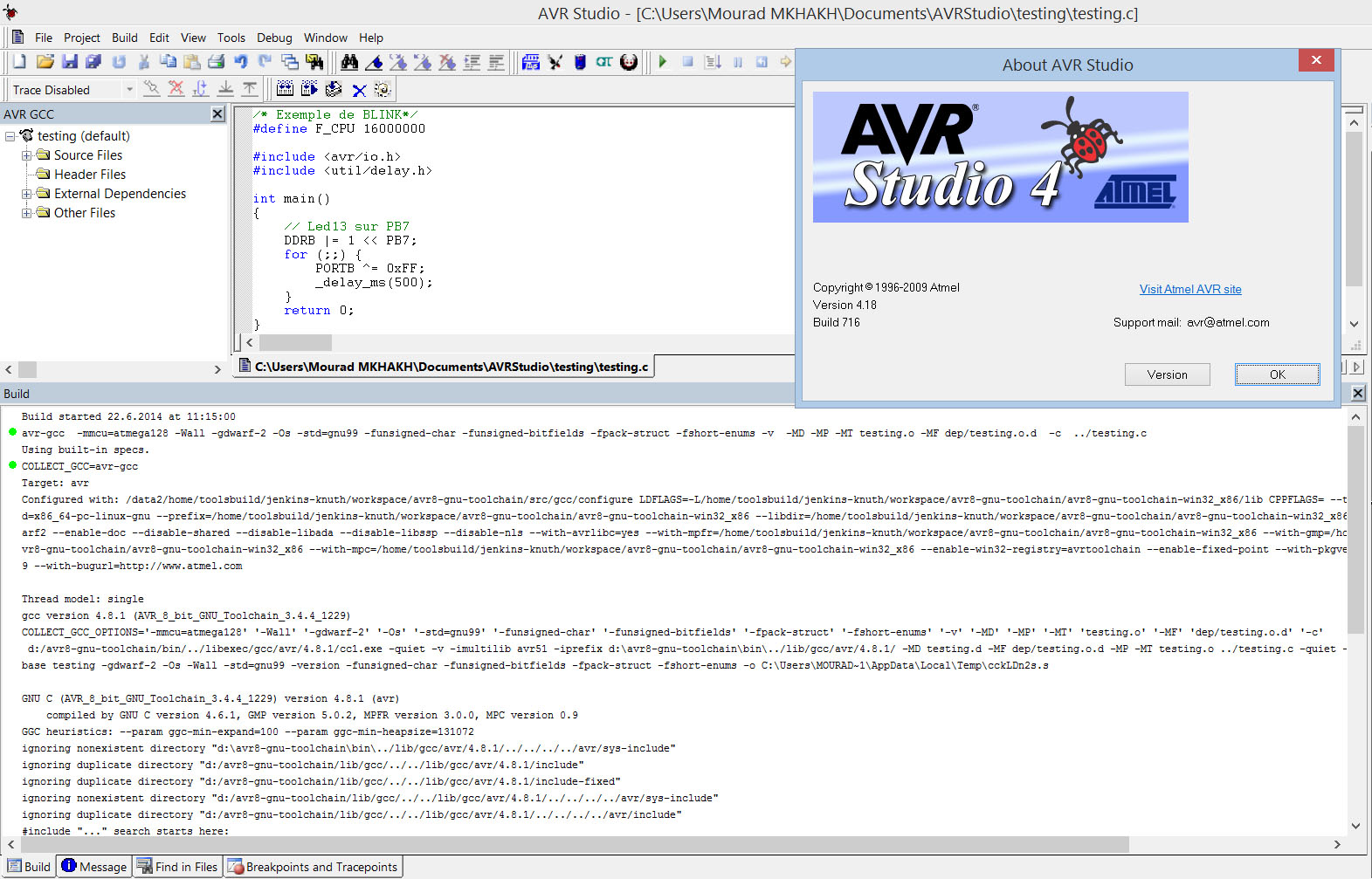The width and height of the screenshot is (1372, 879).
Task: Cut the selection with the scissors icon
Action: point(144,62)
